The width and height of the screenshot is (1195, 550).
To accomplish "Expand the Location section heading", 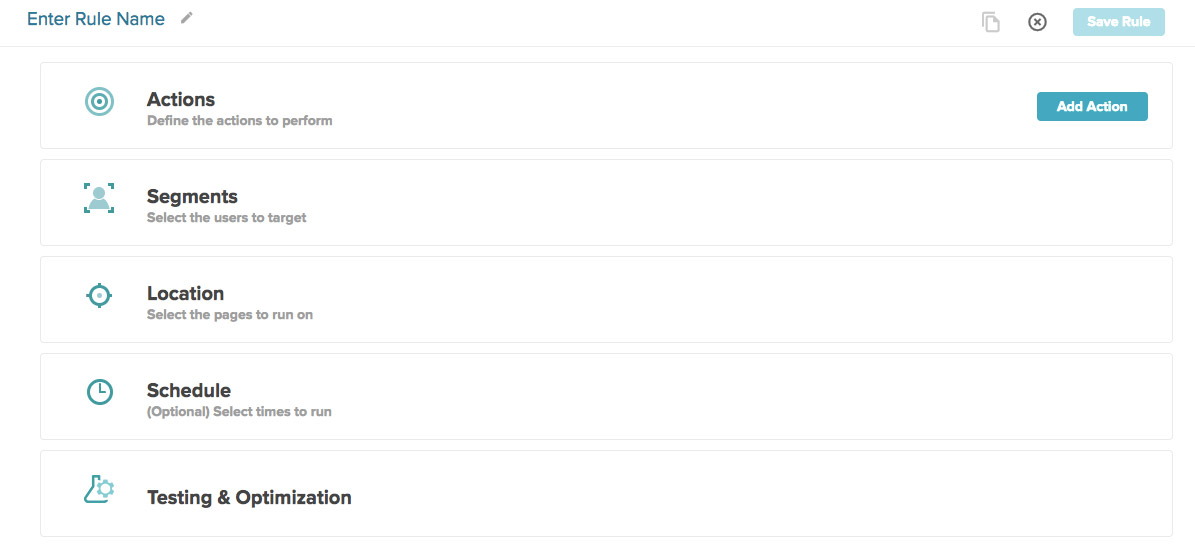I will [185, 293].
